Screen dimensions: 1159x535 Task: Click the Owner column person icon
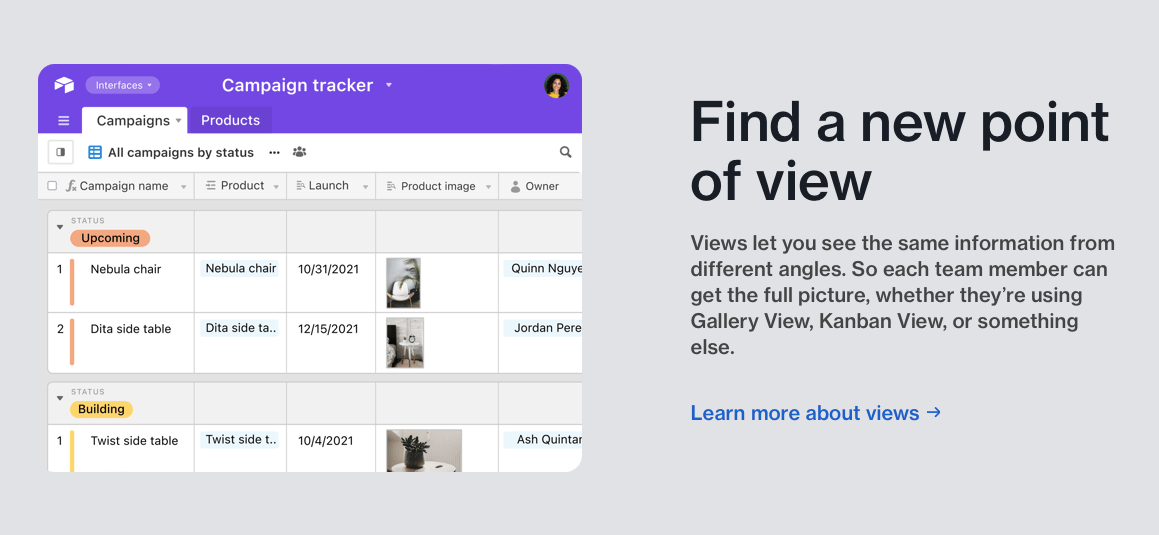(515, 187)
